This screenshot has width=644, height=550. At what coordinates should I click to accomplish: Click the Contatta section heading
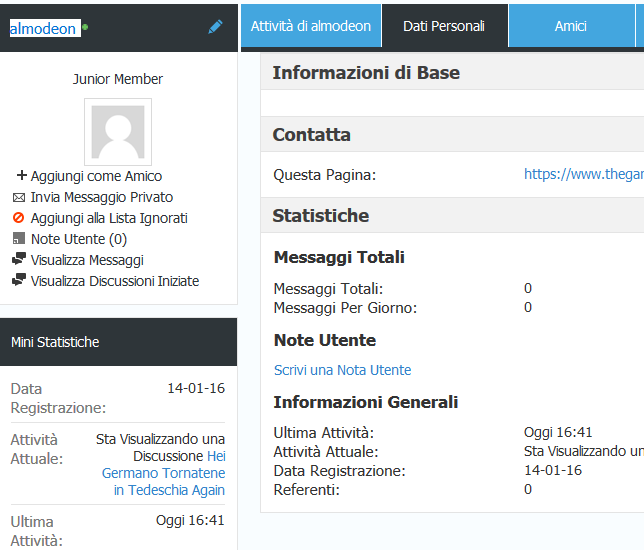[x=312, y=135]
